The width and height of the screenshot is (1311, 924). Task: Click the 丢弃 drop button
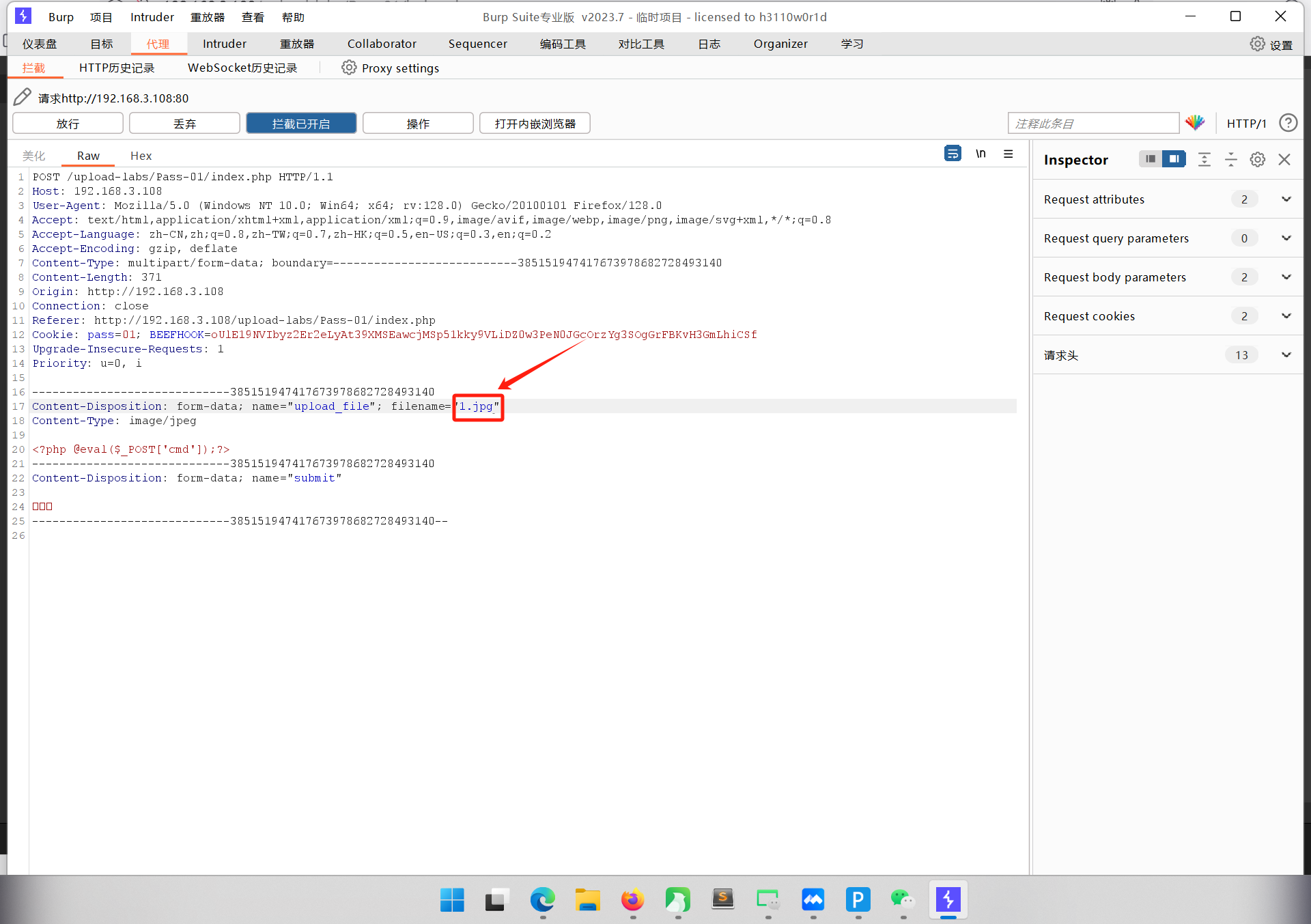[184, 124]
